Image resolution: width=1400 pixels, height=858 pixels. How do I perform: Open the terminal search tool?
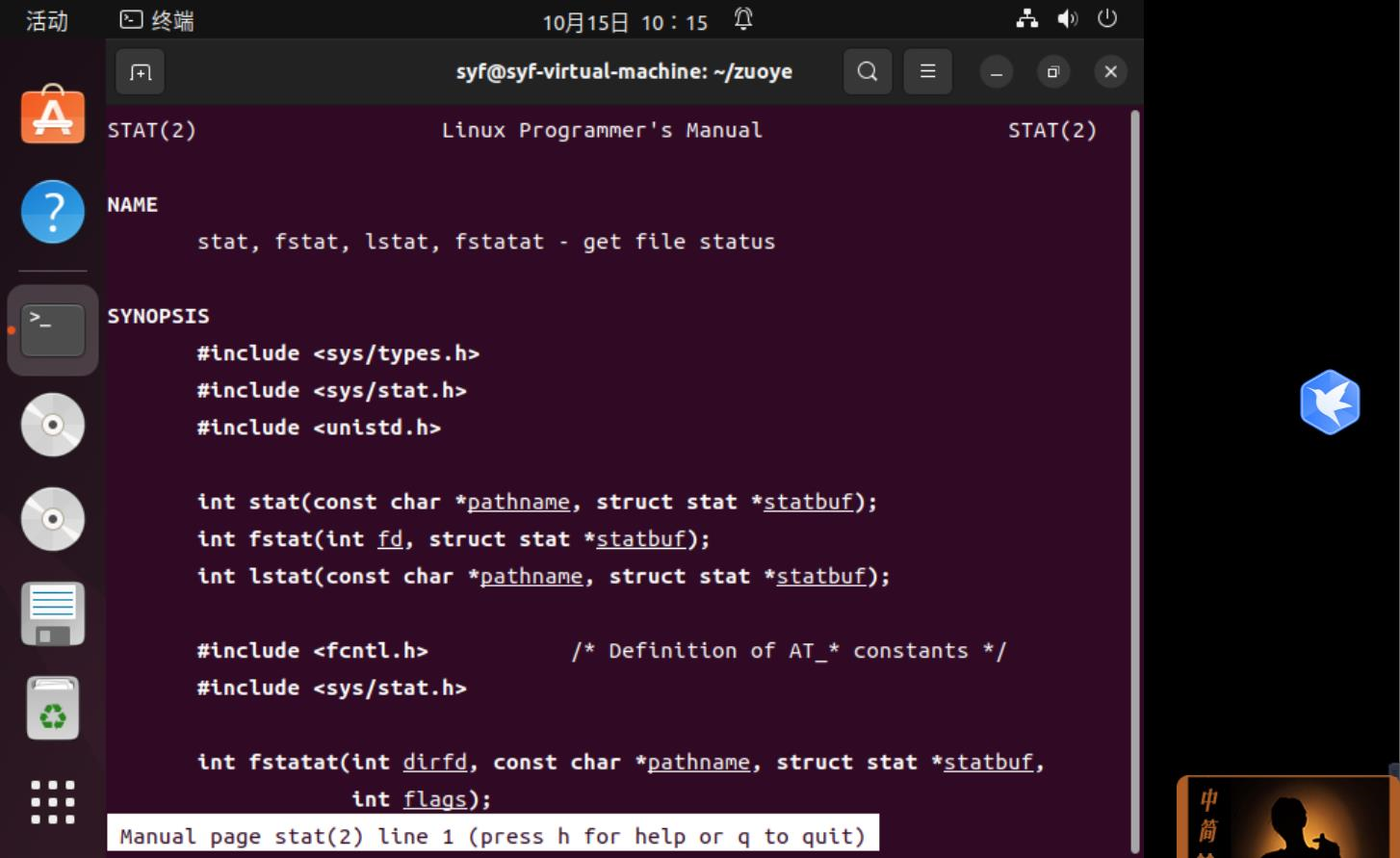click(868, 72)
